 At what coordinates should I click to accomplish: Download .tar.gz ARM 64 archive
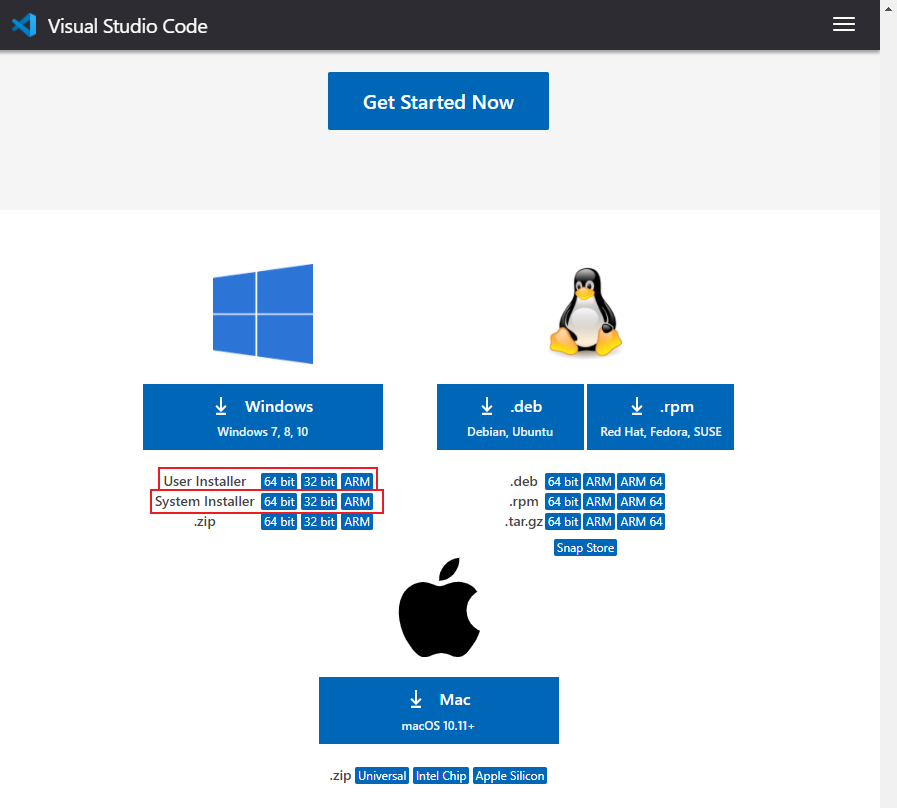coord(641,521)
